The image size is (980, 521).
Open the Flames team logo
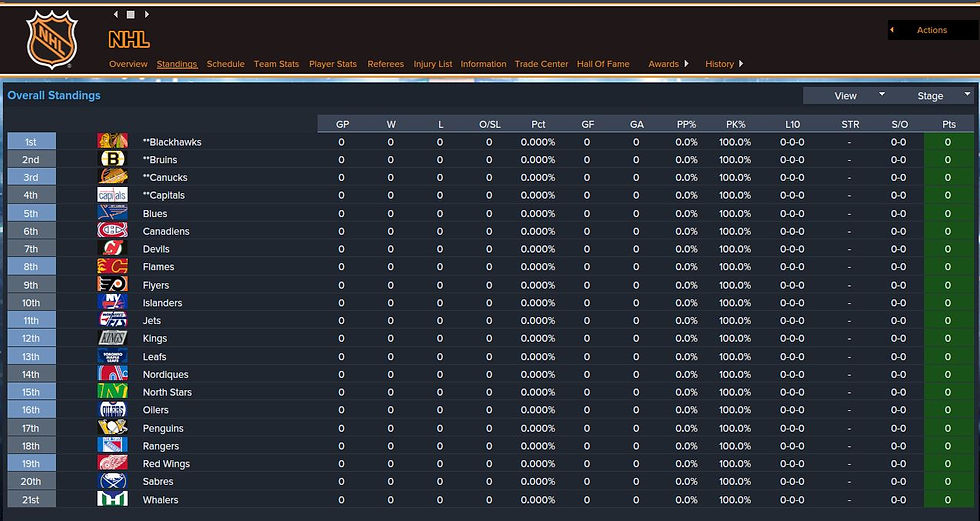(x=112, y=266)
